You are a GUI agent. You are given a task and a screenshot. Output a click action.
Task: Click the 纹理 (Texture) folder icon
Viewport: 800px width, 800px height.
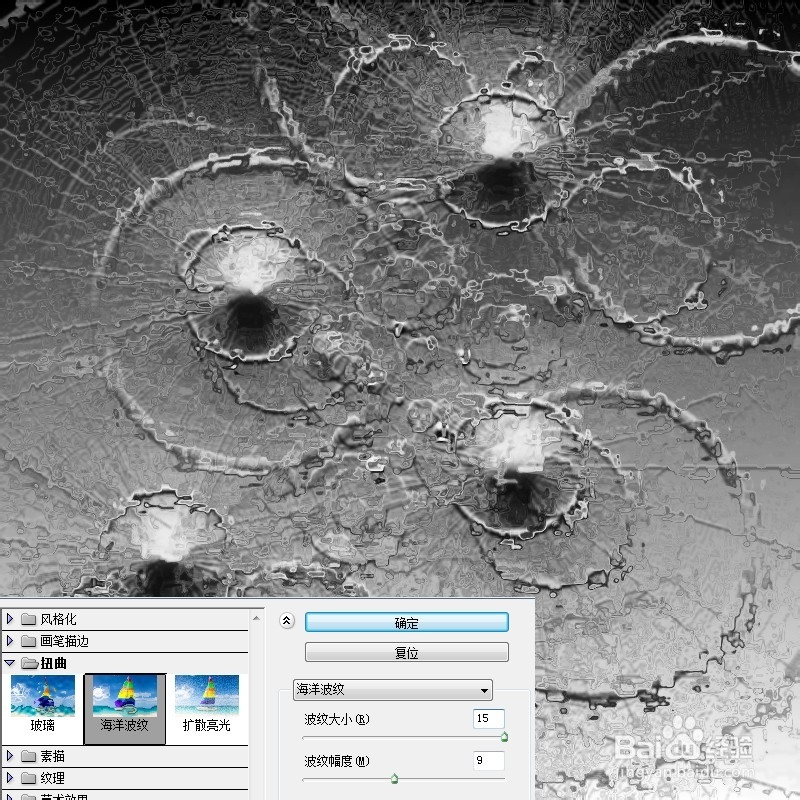point(30,778)
